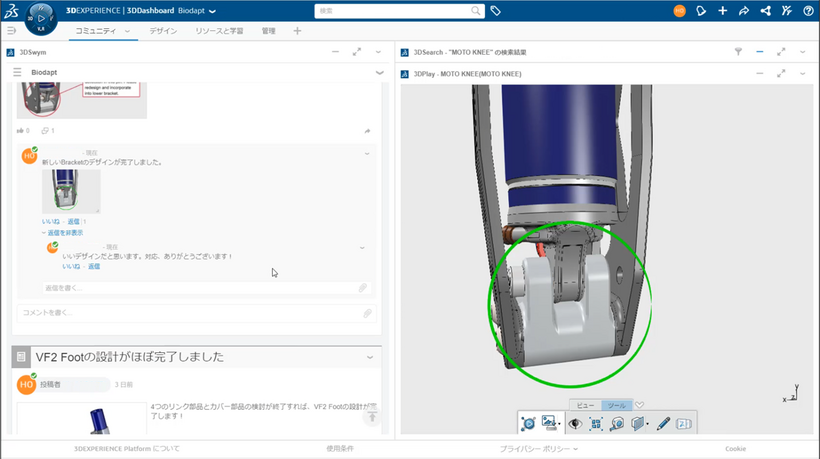Click the document icon beside VF2 Foot post
The image size is (820, 459).
(21, 357)
